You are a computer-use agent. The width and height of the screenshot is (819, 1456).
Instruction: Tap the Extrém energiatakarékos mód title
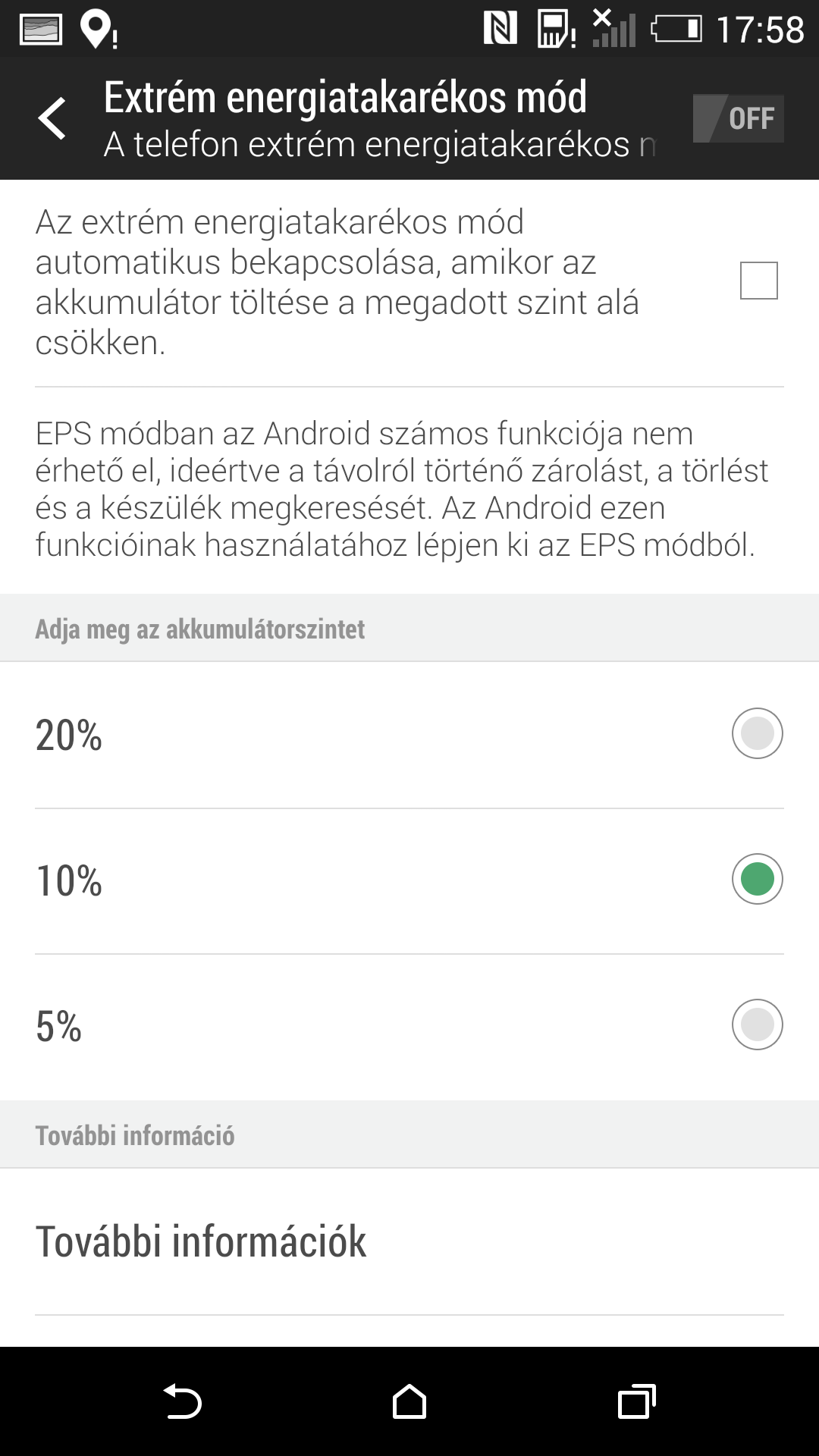(x=345, y=97)
